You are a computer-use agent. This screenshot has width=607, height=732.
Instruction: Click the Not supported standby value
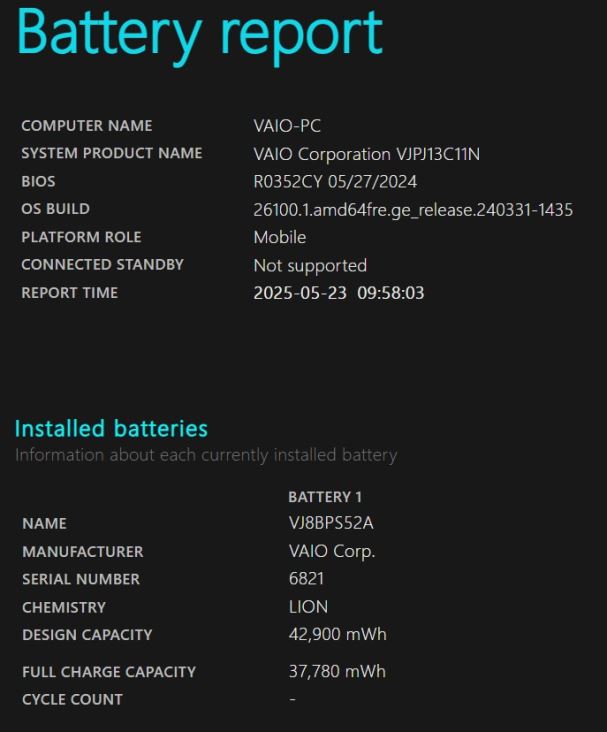point(310,265)
